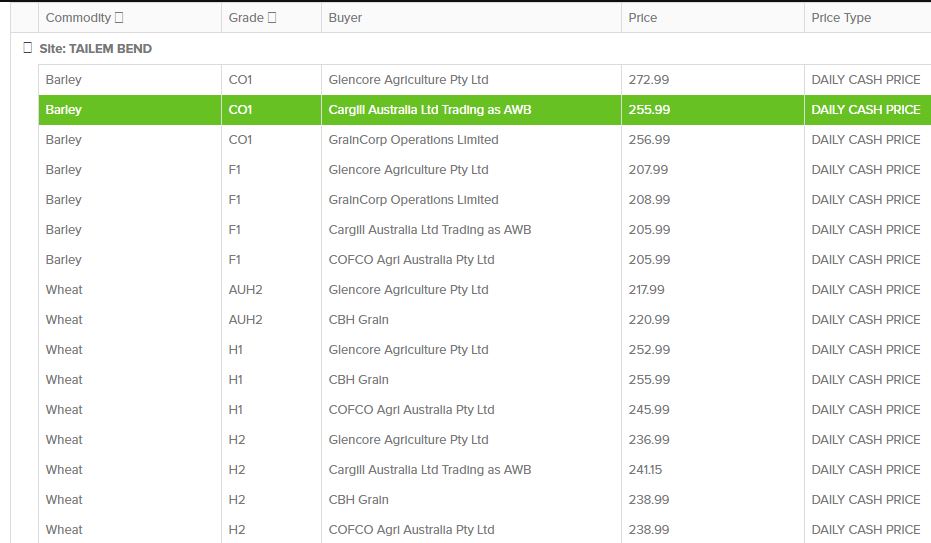The height and width of the screenshot is (543, 931).
Task: Click the 241.15 price for Wheat H2
Action: tap(647, 470)
